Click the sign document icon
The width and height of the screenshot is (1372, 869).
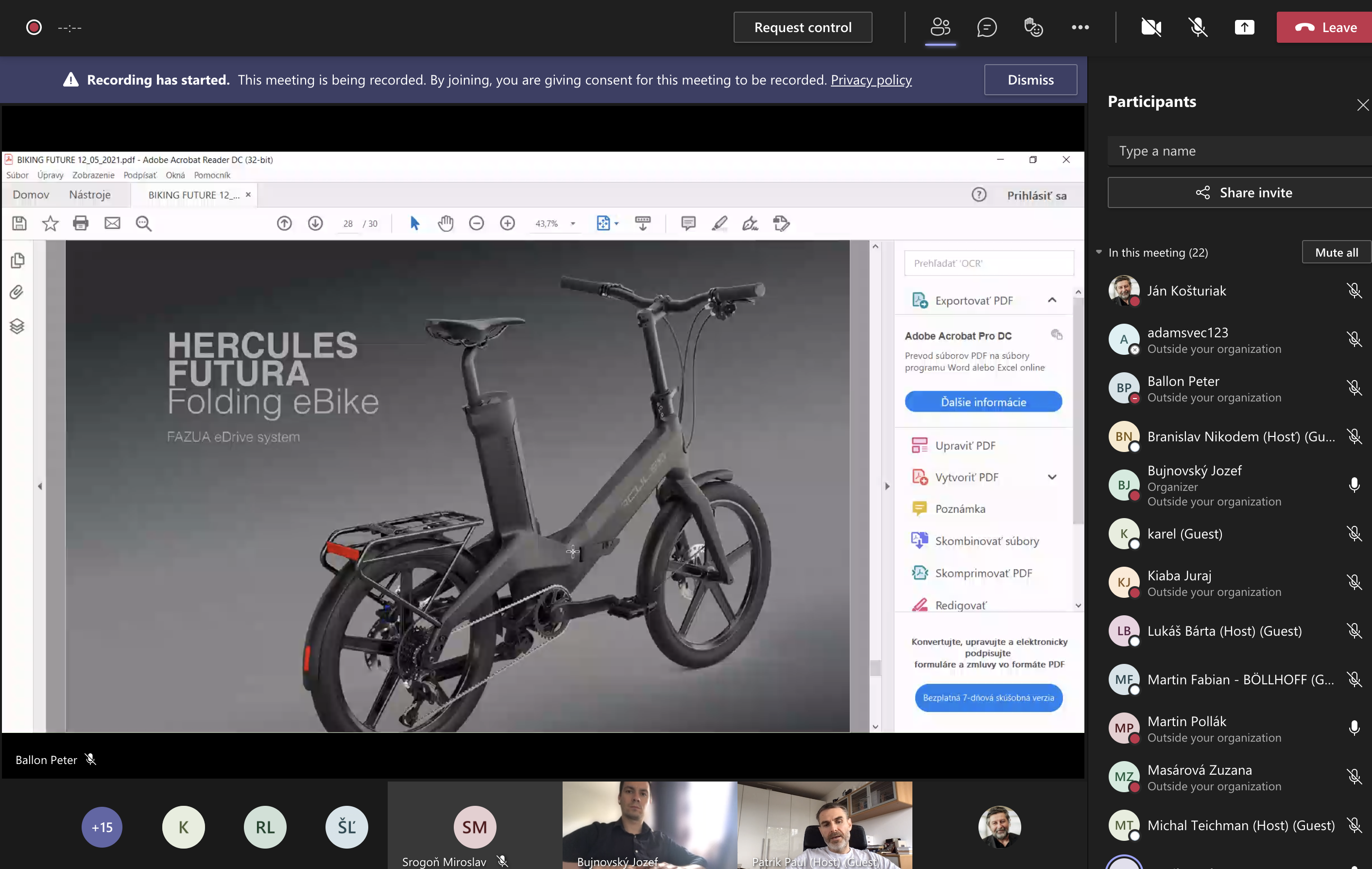(x=750, y=224)
